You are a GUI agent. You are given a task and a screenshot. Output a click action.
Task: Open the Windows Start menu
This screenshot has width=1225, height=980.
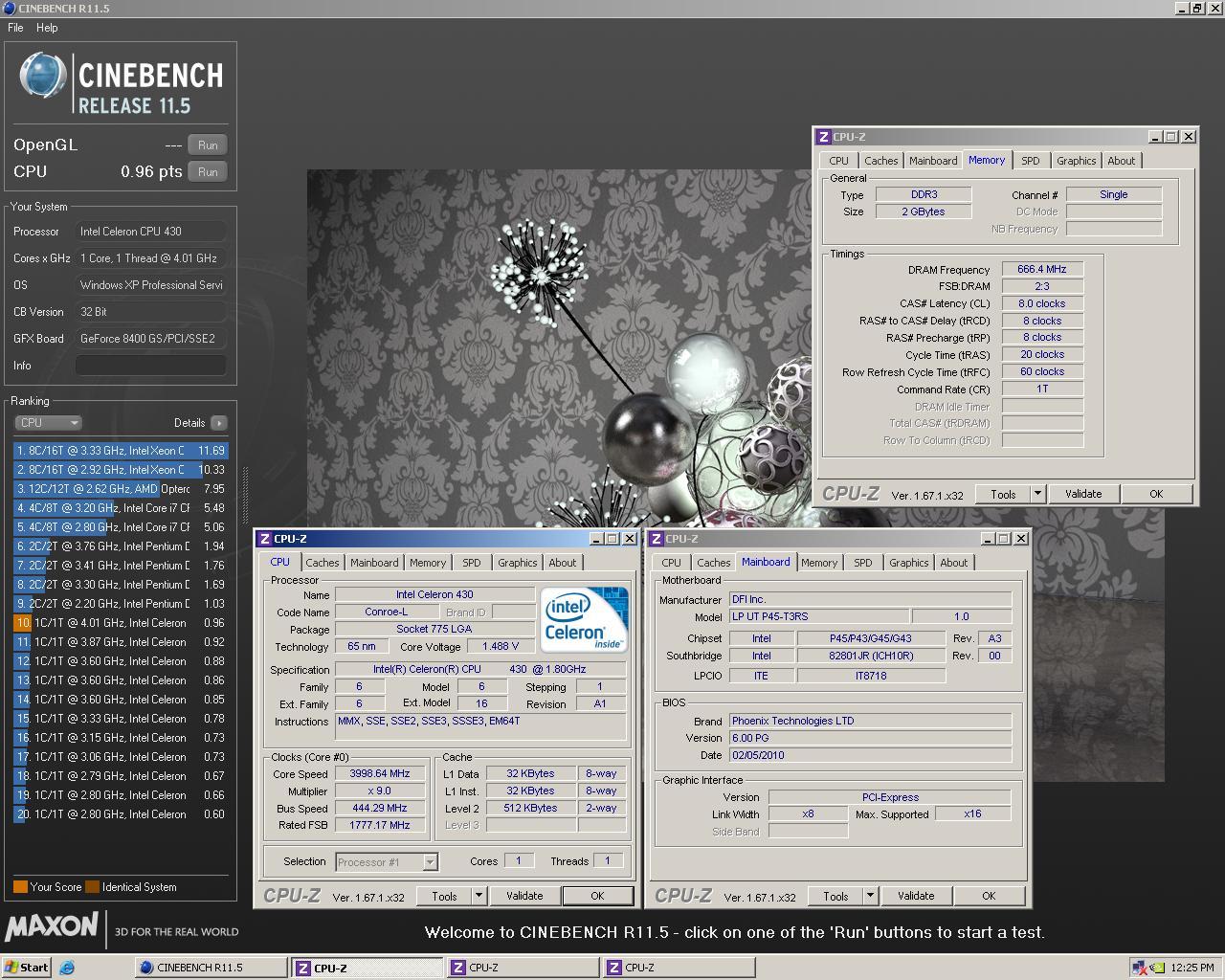[x=27, y=968]
